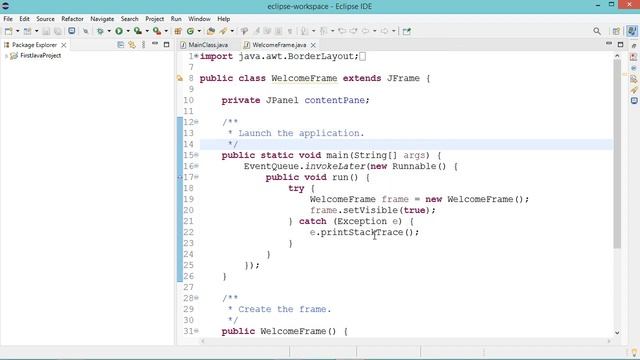640x360 pixels.
Task: Click the Pin Editor toolbar icon
Action: click(407, 31)
